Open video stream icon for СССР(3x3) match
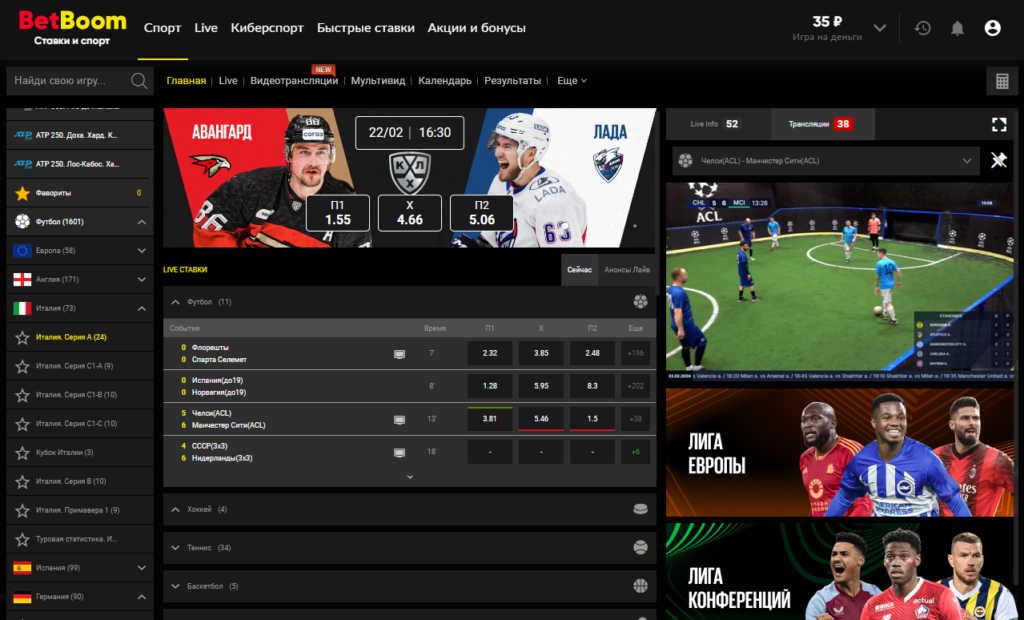The width and height of the screenshot is (1024, 620). 399,452
